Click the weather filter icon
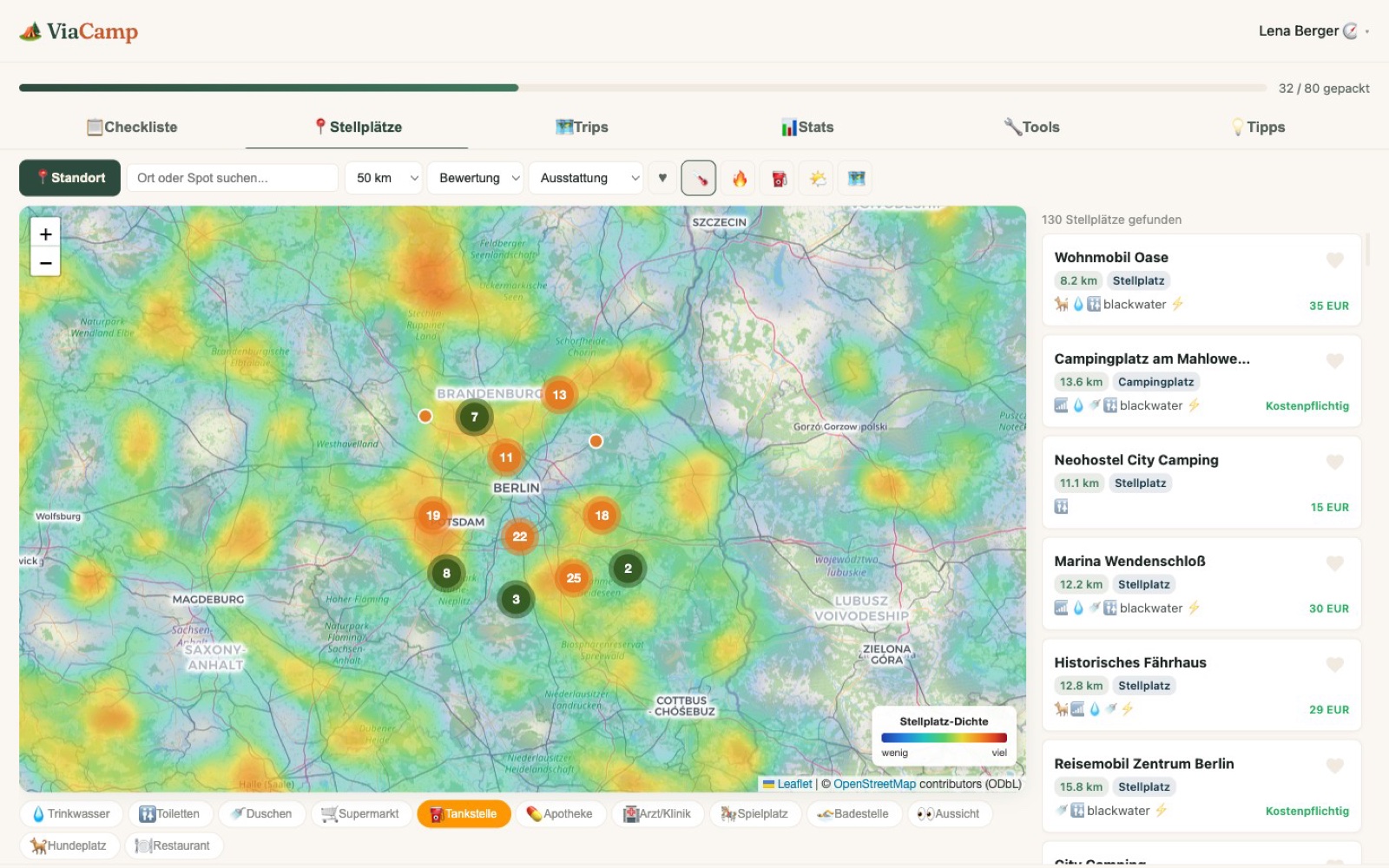Viewport: 1389px width, 868px height. click(816, 178)
